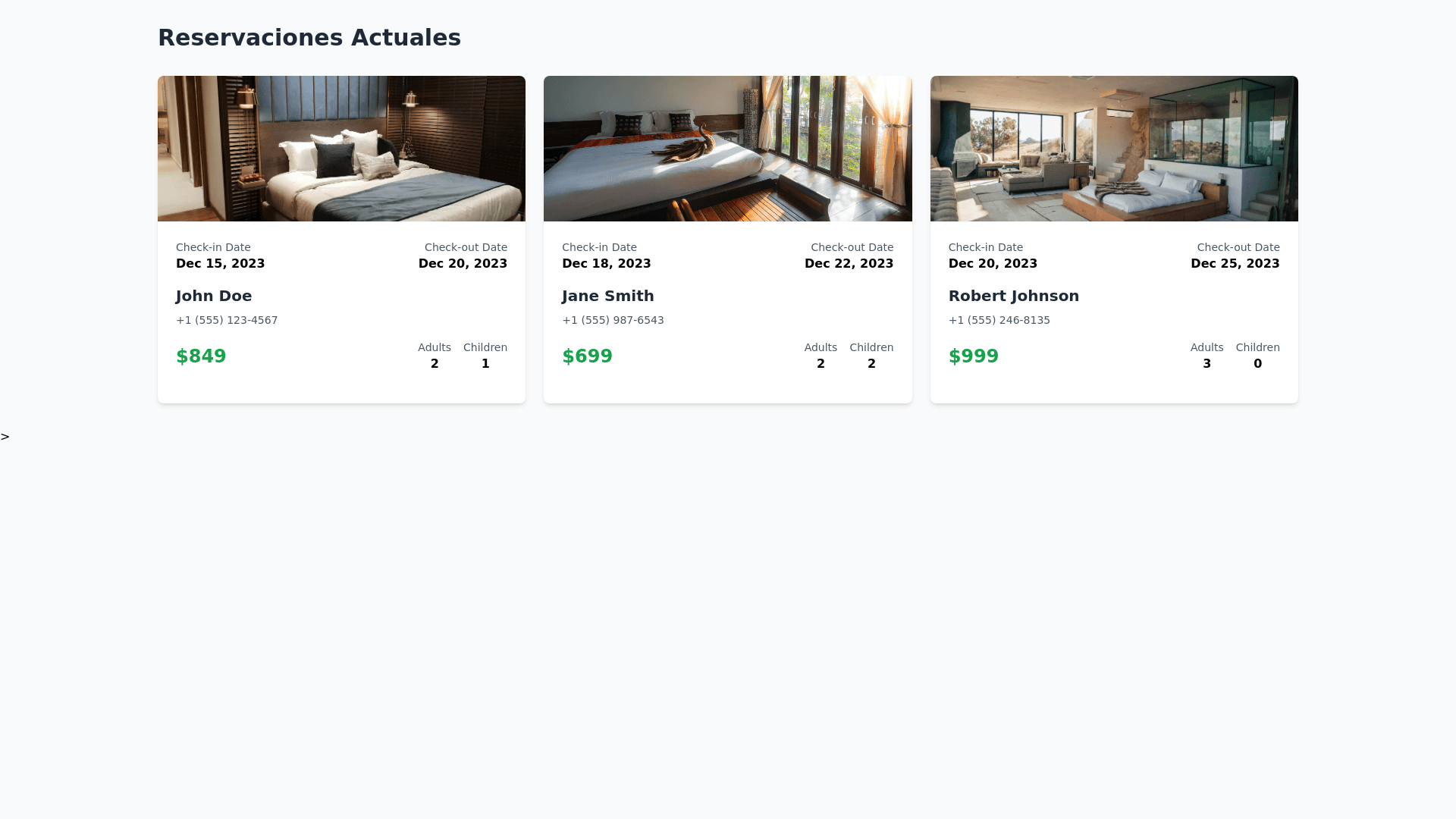Click phone number +1 (555) 246-8135
Viewport: 1456px width, 819px height.
[x=999, y=320]
